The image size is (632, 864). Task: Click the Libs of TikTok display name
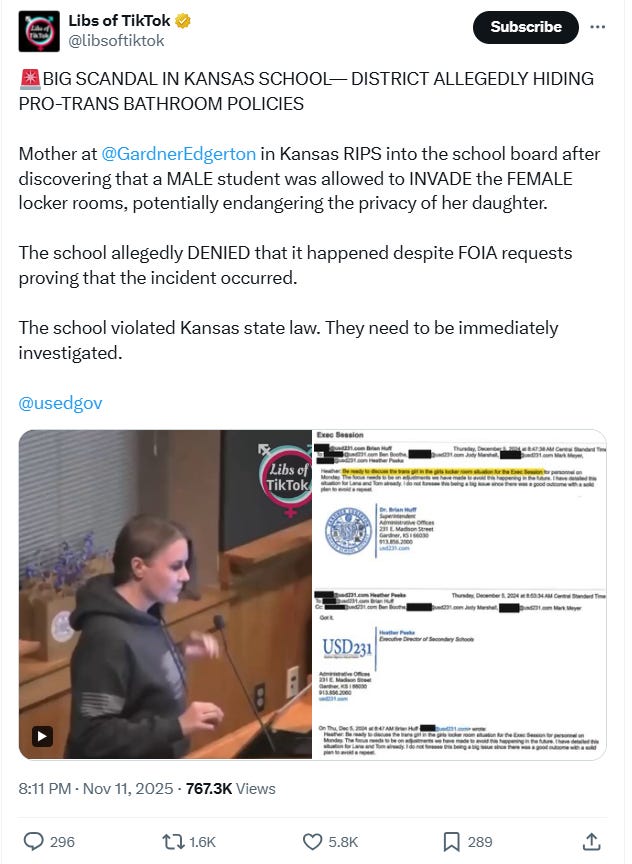pyautogui.click(x=120, y=21)
